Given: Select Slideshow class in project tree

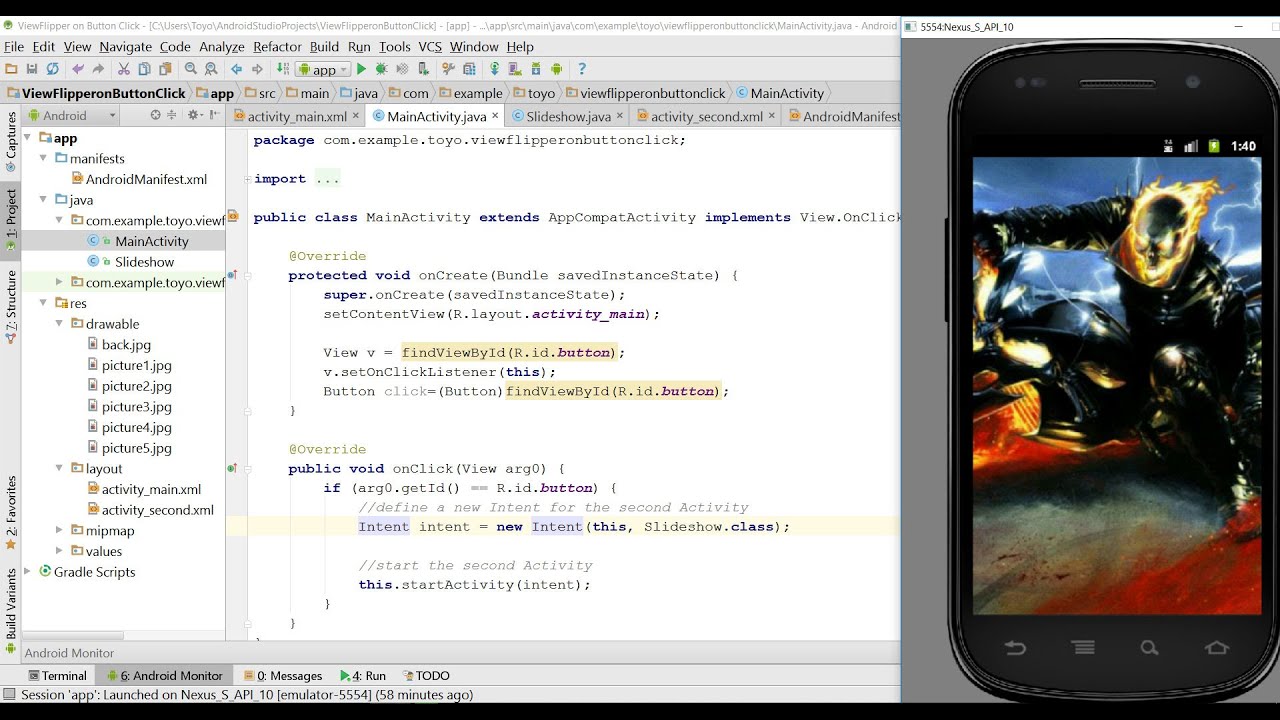Looking at the screenshot, I should [145, 262].
